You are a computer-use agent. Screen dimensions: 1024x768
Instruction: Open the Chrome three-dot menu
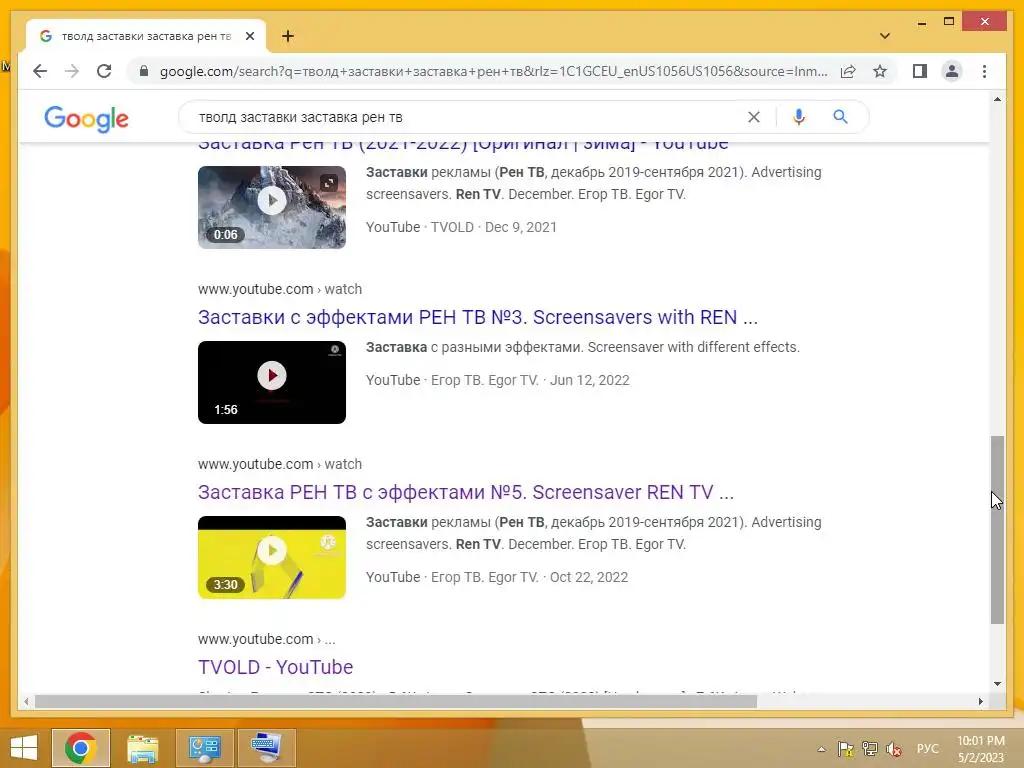tap(984, 71)
